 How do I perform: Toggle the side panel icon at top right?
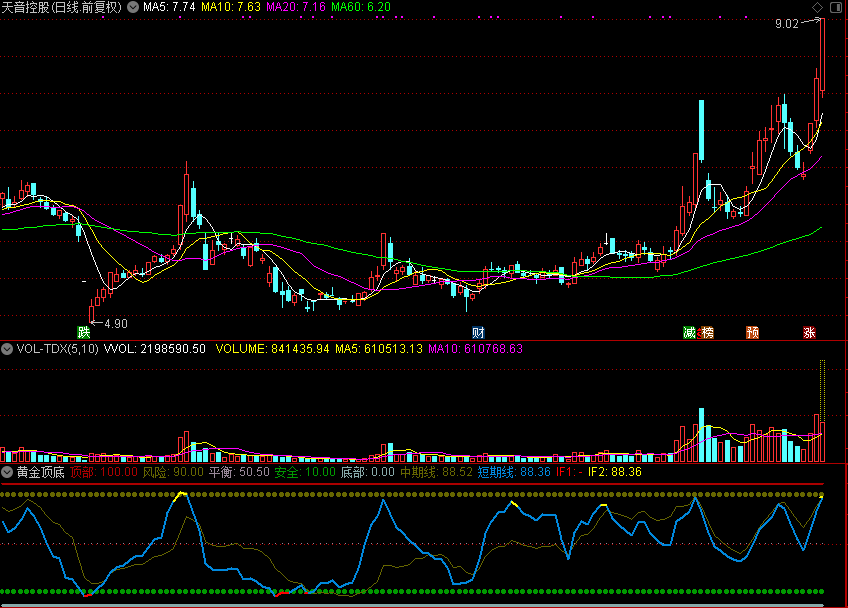(835, 7)
